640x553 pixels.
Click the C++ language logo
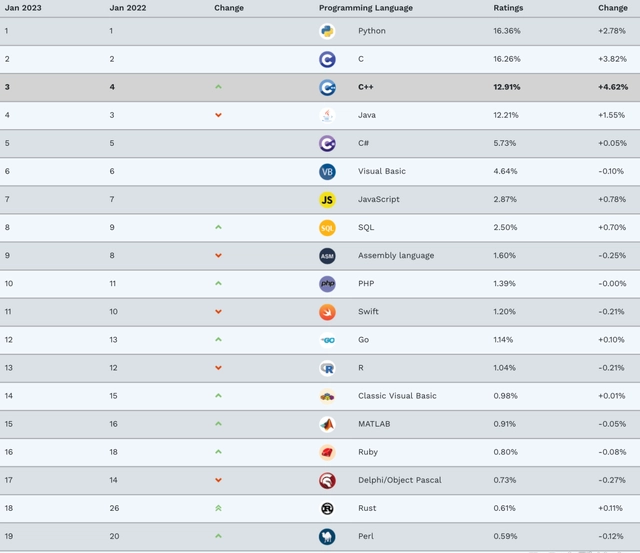point(327,87)
